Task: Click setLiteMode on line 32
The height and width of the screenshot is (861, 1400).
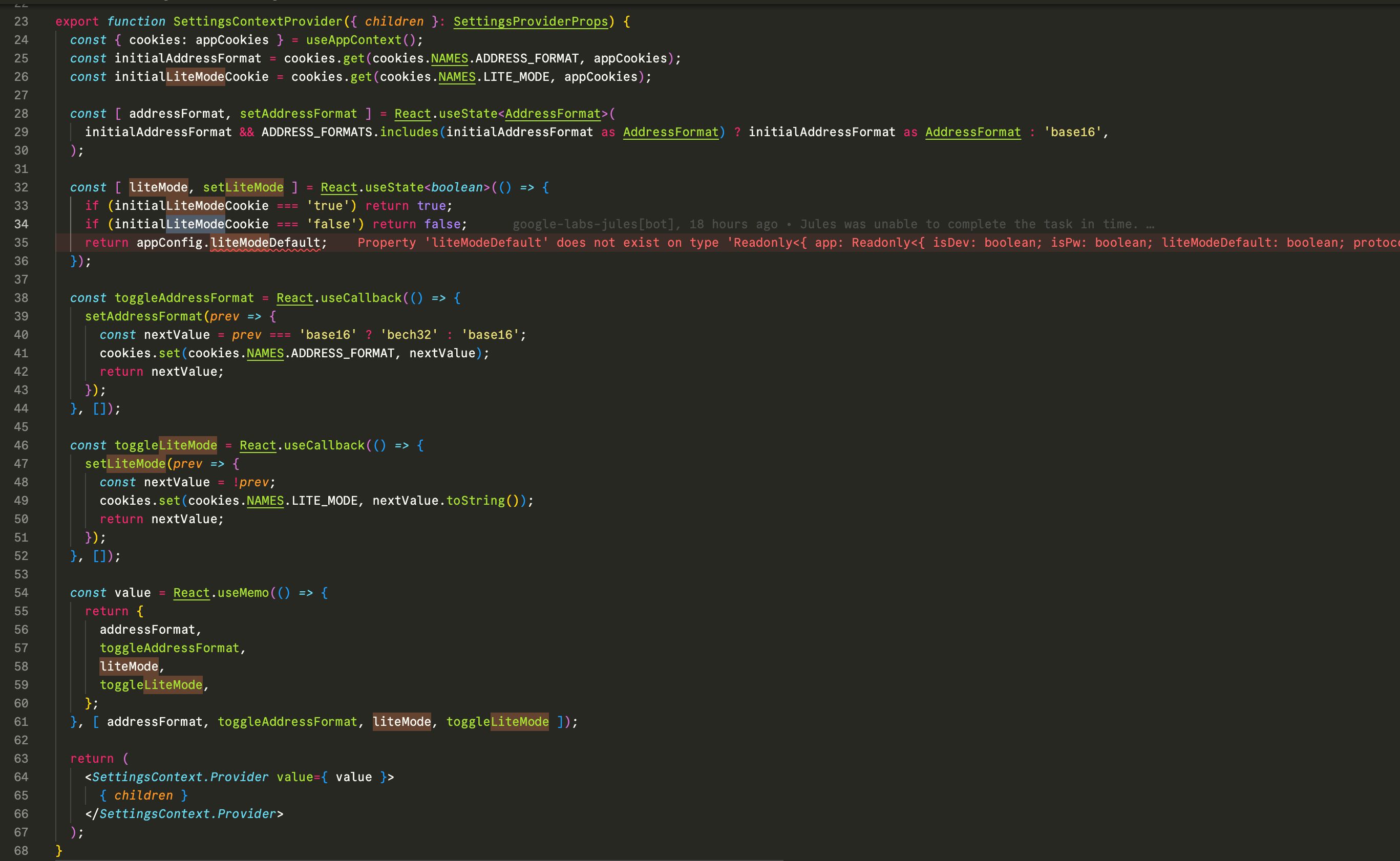Action: pos(243,187)
